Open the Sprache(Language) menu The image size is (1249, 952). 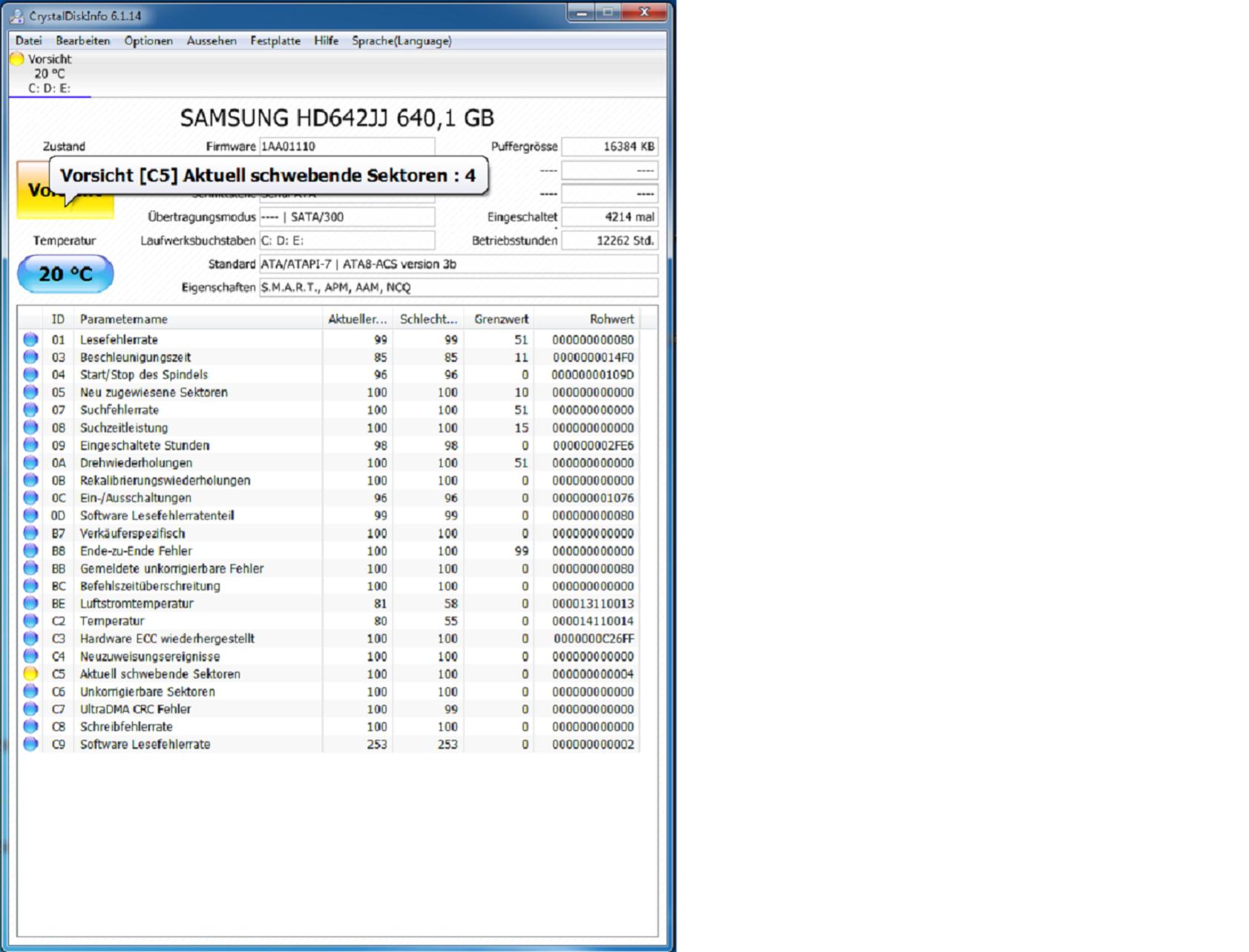[401, 41]
